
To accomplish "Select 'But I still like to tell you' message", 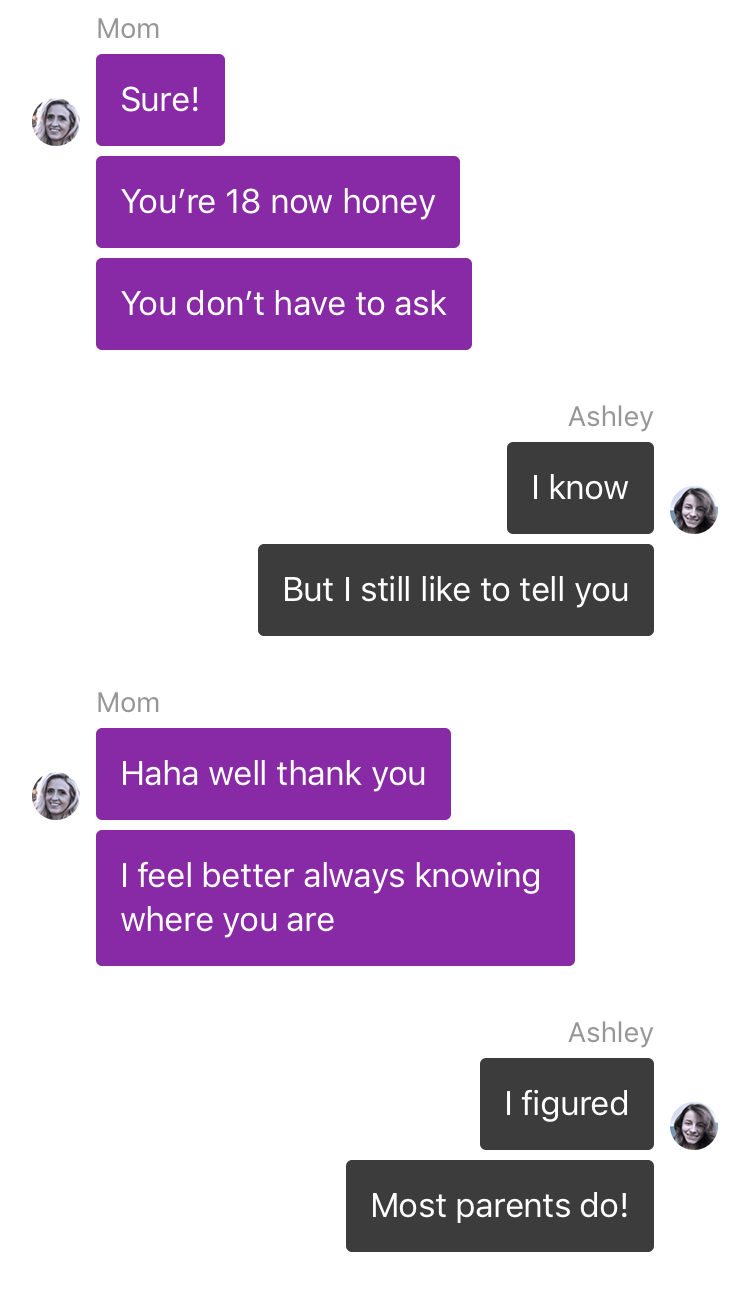I will (456, 590).
